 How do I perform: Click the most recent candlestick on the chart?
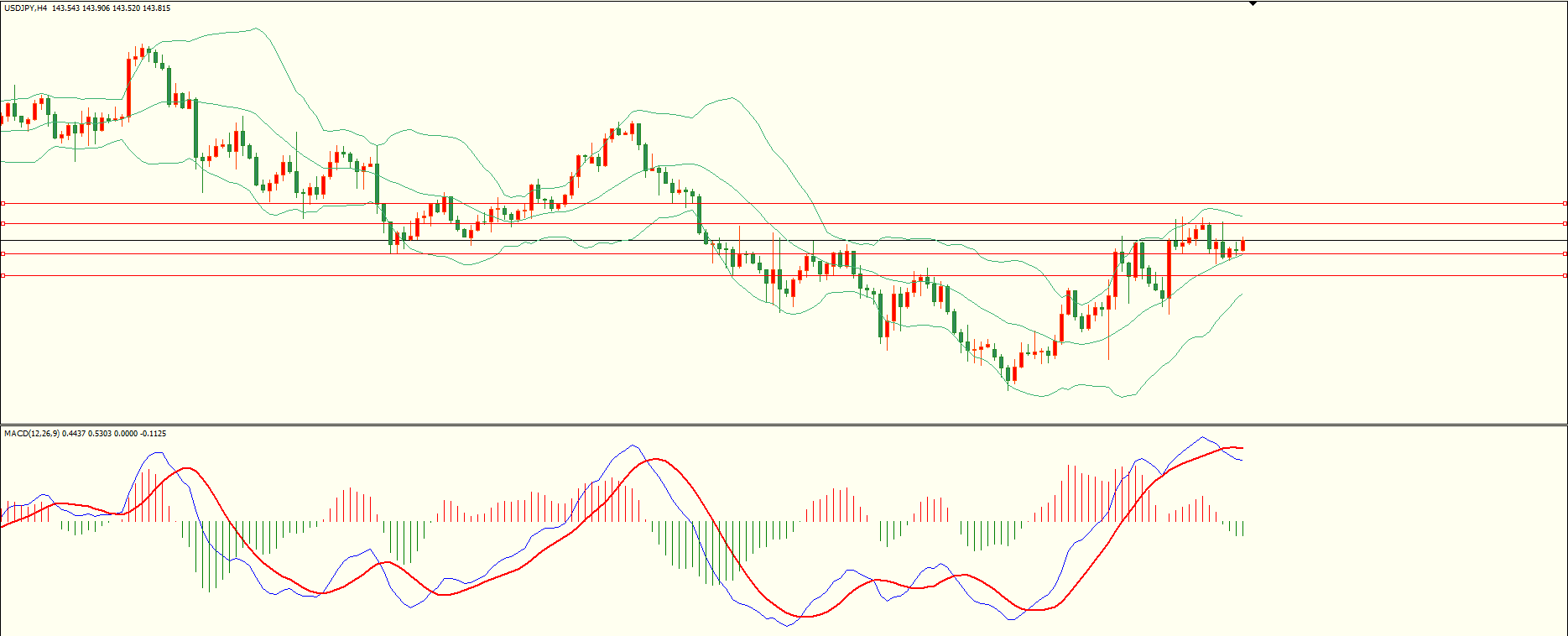click(x=1242, y=245)
